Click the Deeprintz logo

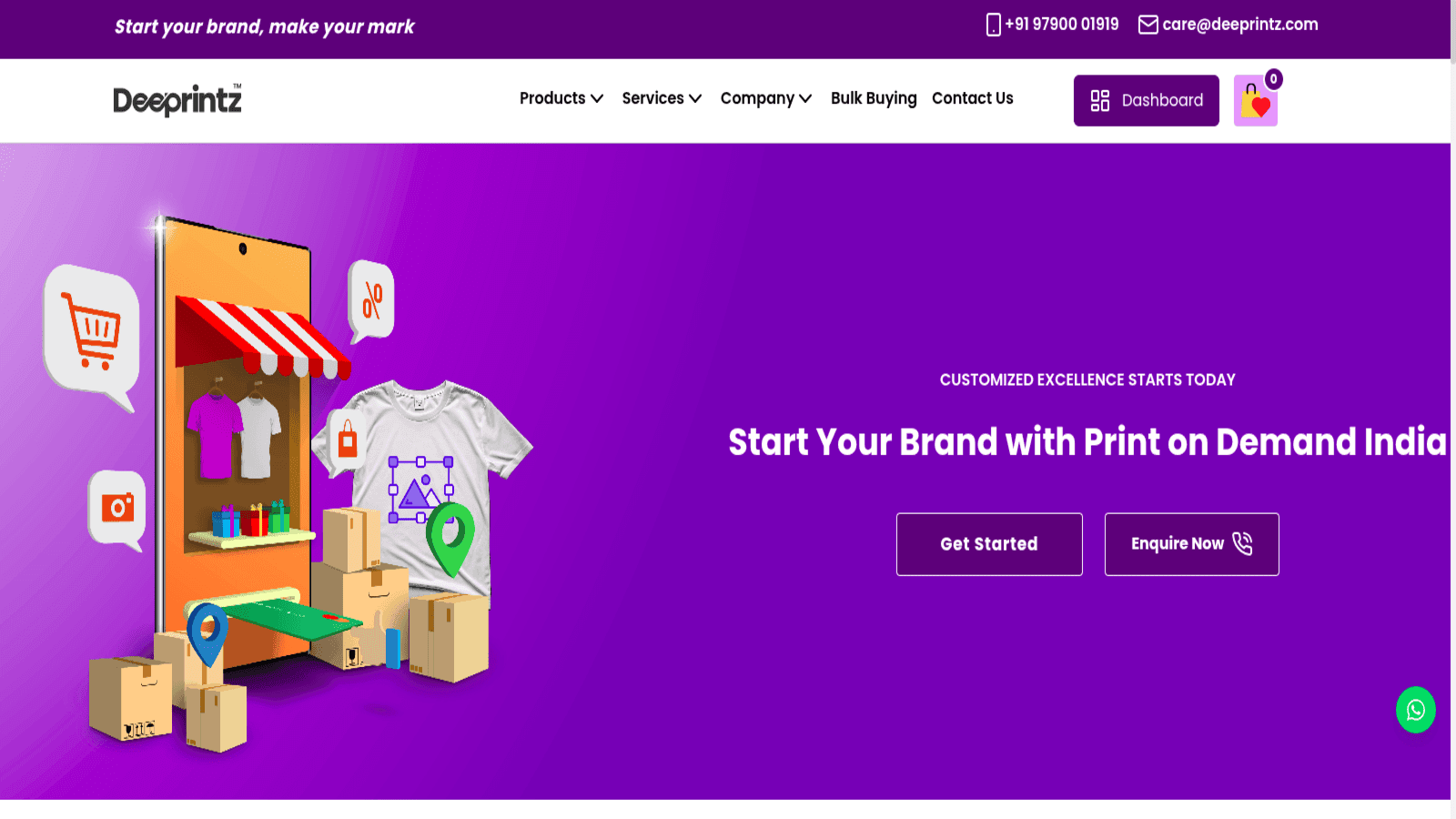[x=177, y=100]
